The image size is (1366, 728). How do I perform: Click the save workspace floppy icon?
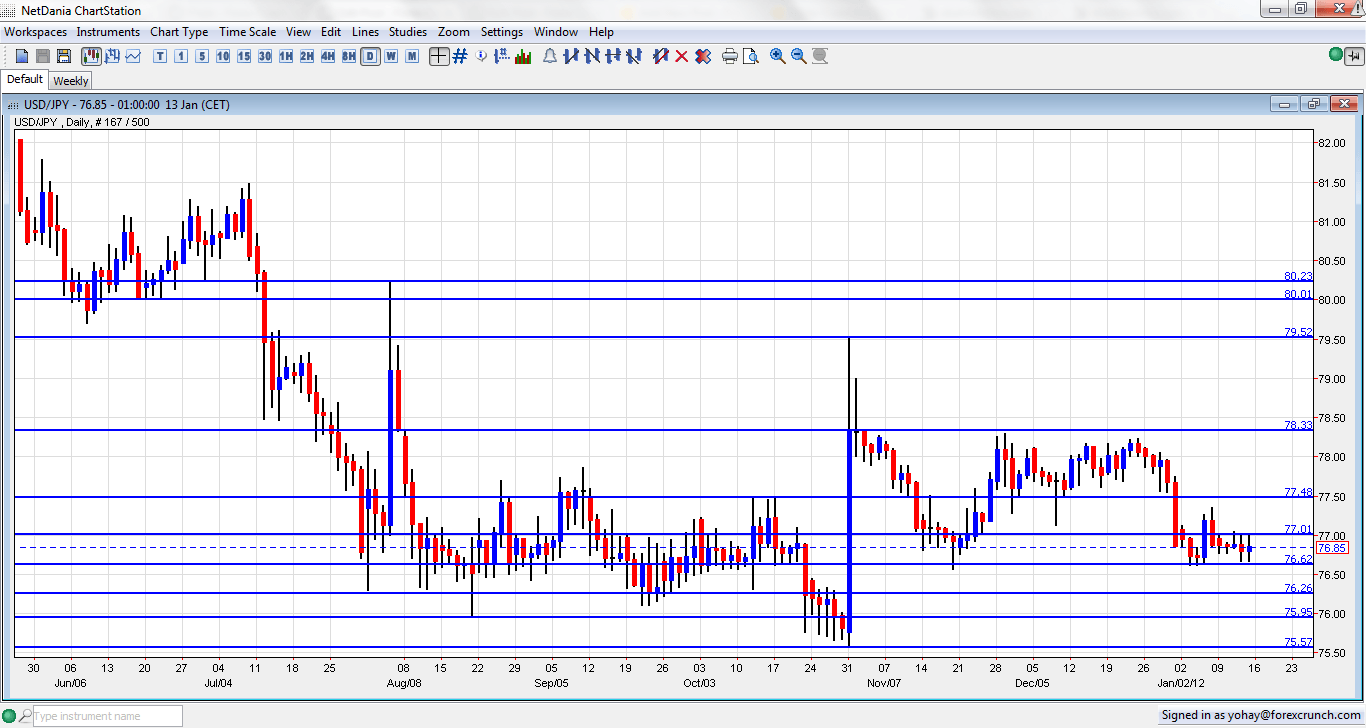pos(64,56)
